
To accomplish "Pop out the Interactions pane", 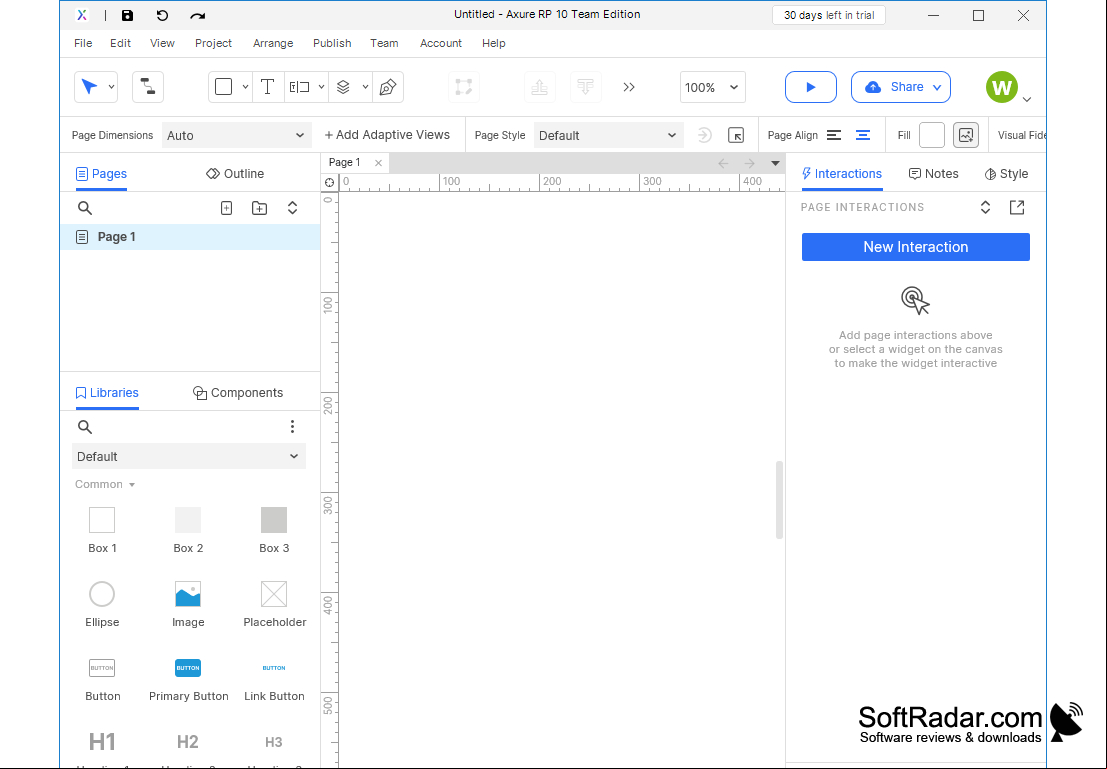I will pyautogui.click(x=1017, y=208).
